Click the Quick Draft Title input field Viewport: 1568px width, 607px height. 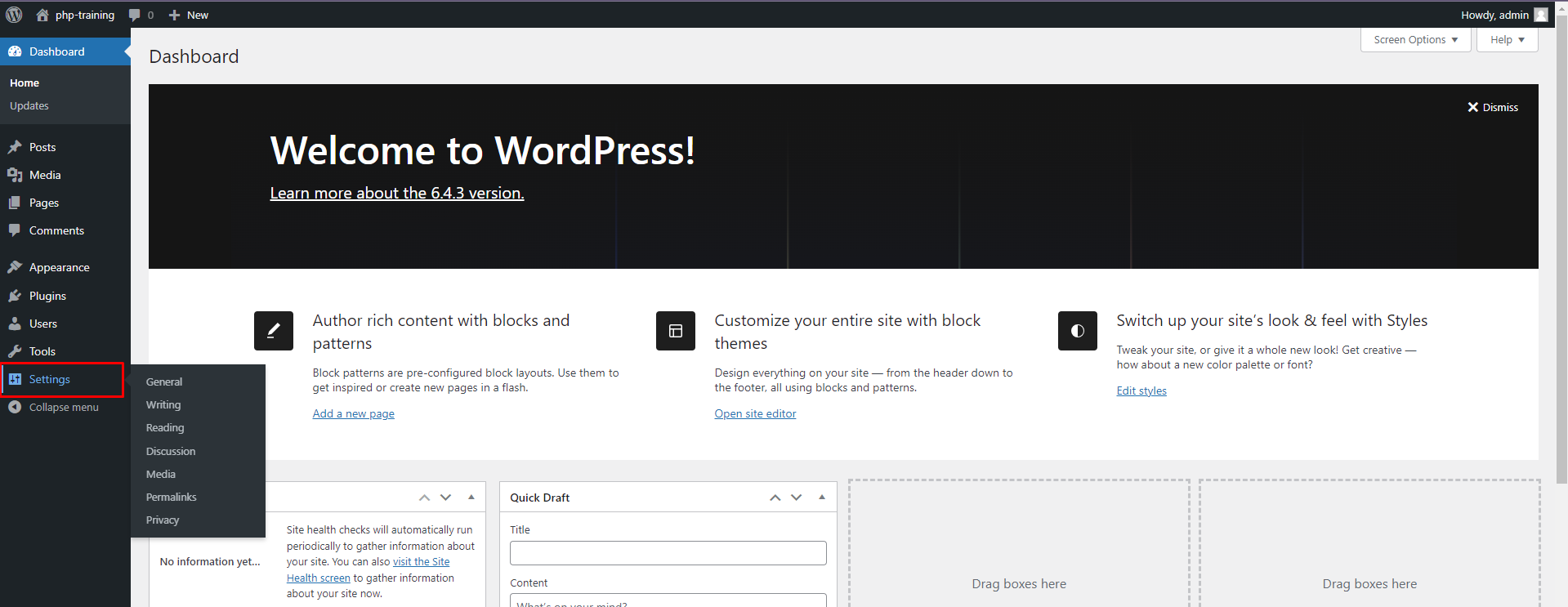coord(668,553)
